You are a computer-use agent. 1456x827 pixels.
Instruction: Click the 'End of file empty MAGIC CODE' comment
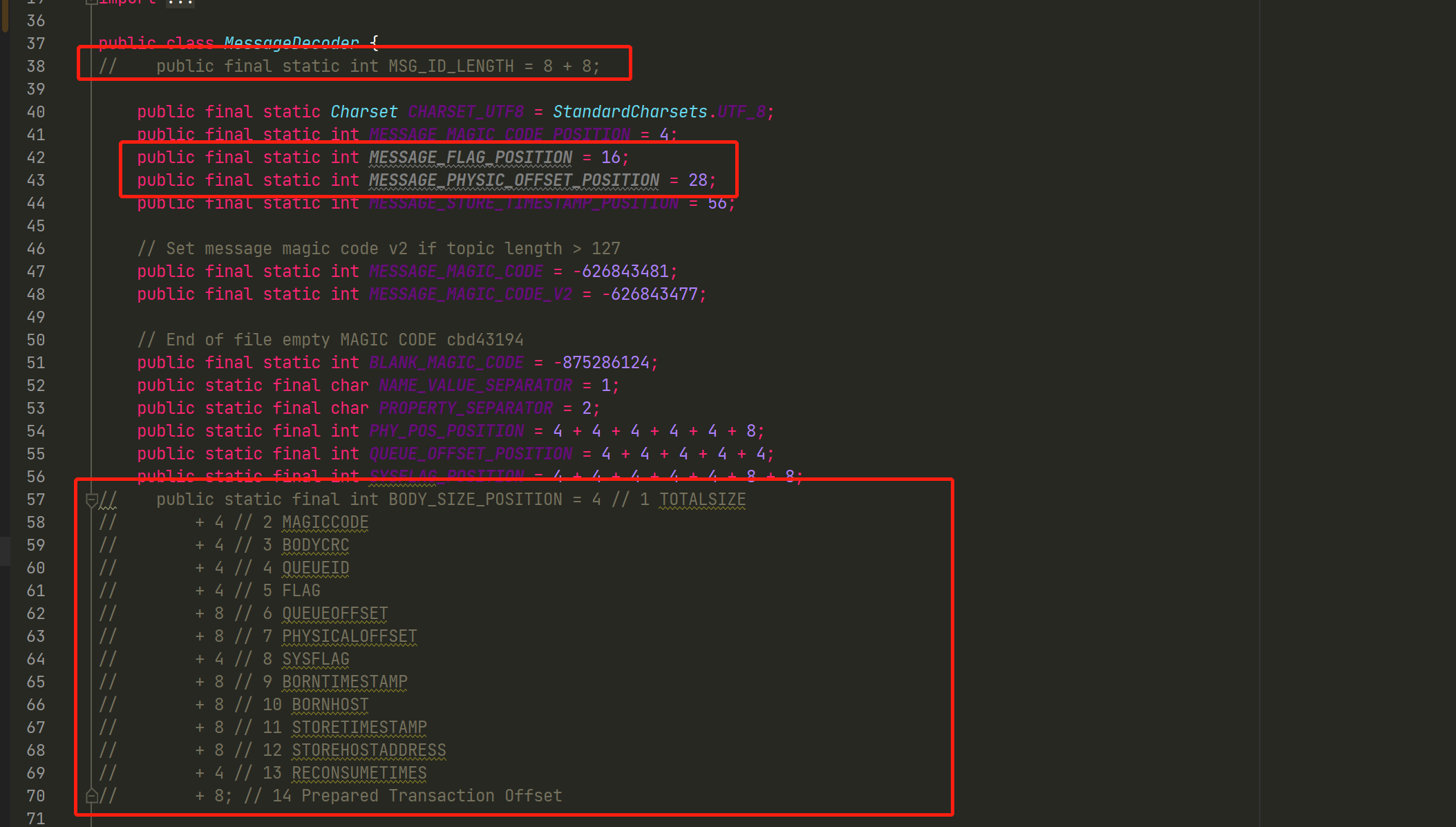click(x=330, y=340)
